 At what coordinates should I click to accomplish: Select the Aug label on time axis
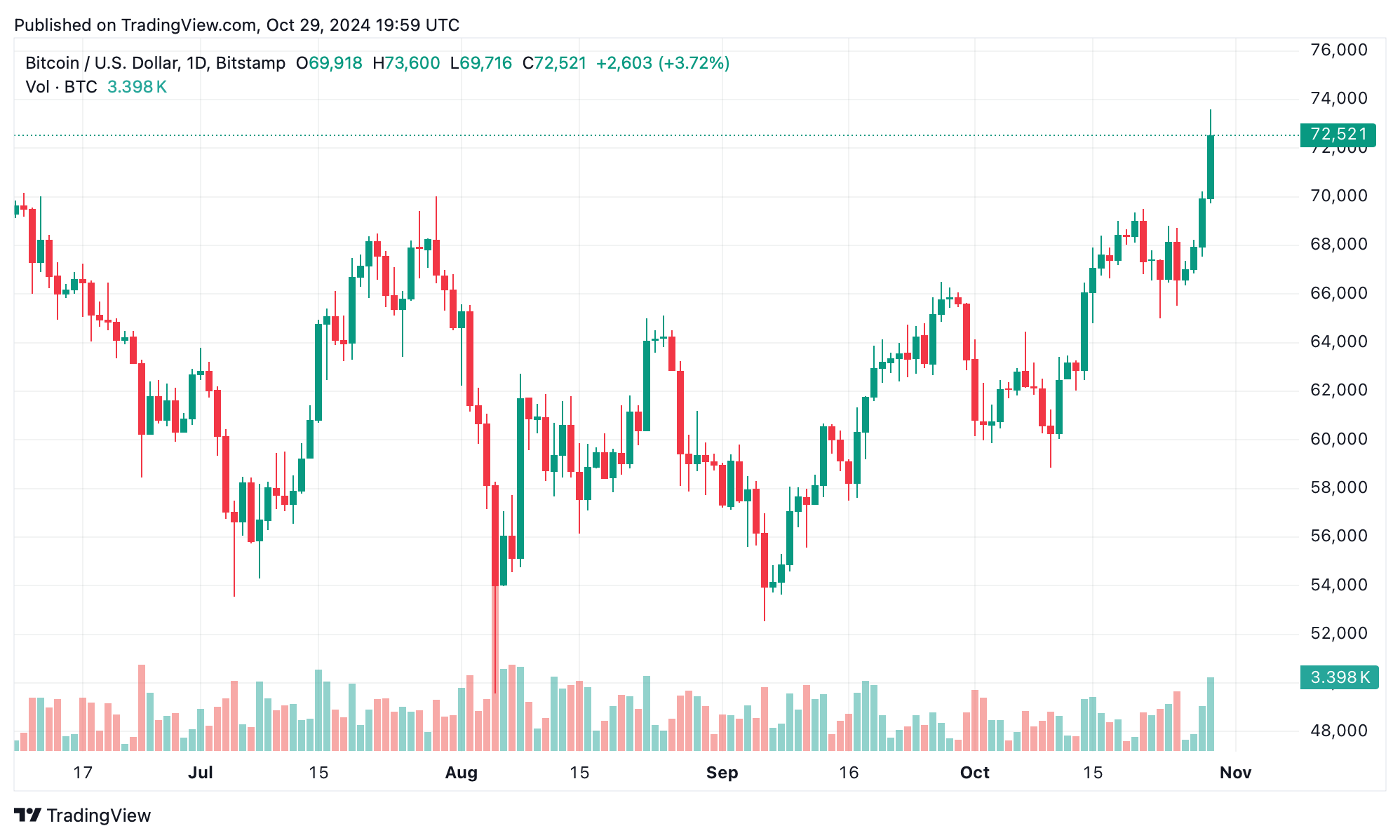462,773
